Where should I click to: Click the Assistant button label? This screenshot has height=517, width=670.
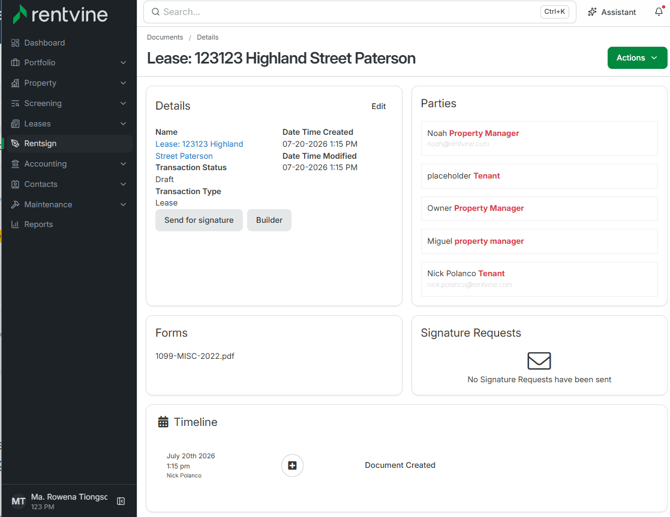(618, 12)
